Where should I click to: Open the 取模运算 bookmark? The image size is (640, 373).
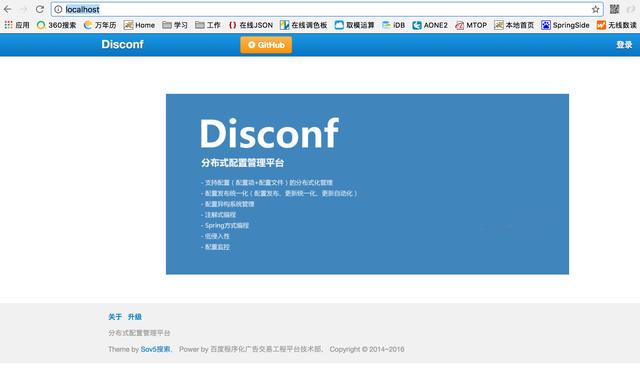(x=354, y=25)
